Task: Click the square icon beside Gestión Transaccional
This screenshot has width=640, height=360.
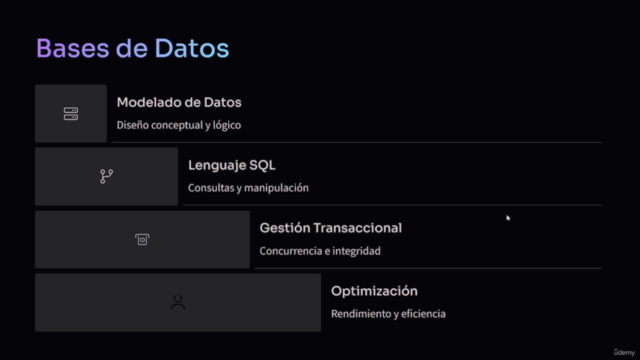Action: [142, 239]
